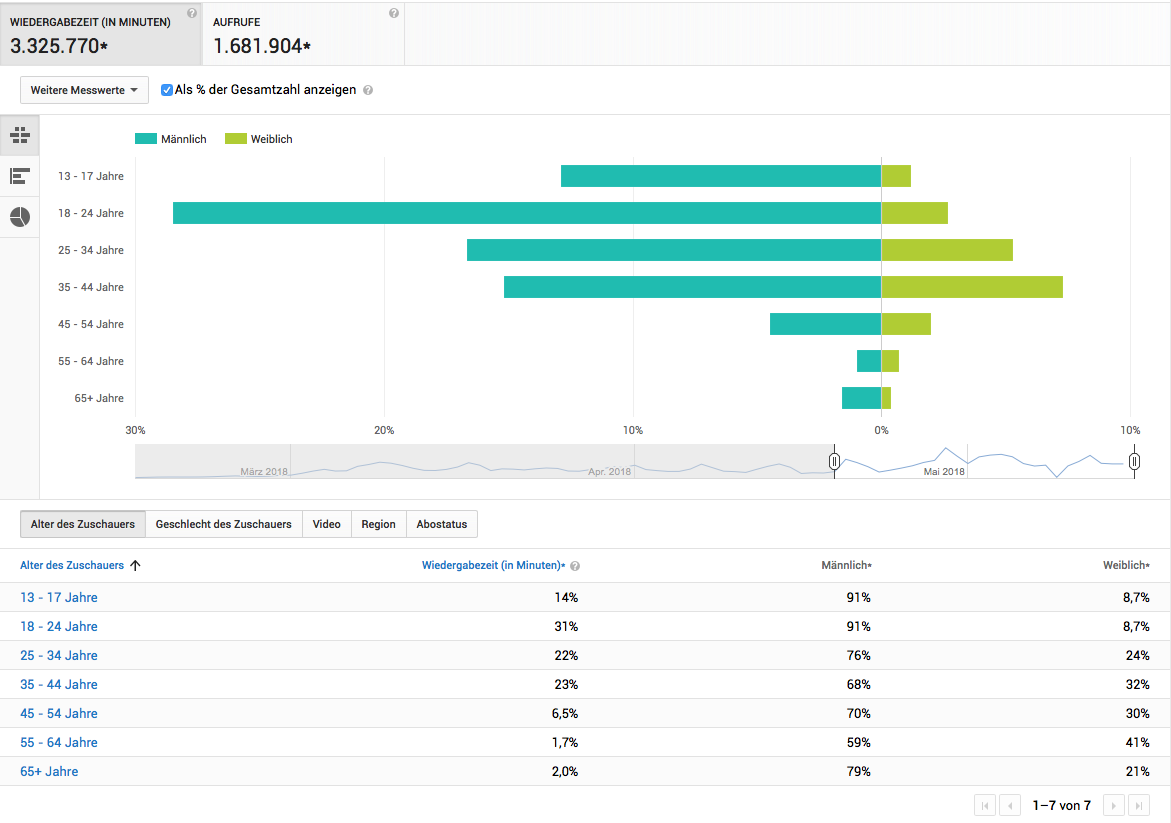This screenshot has height=823, width=1171.
Task: Switch to 'Geschlecht des Zuschauers' tab
Action: [x=223, y=524]
